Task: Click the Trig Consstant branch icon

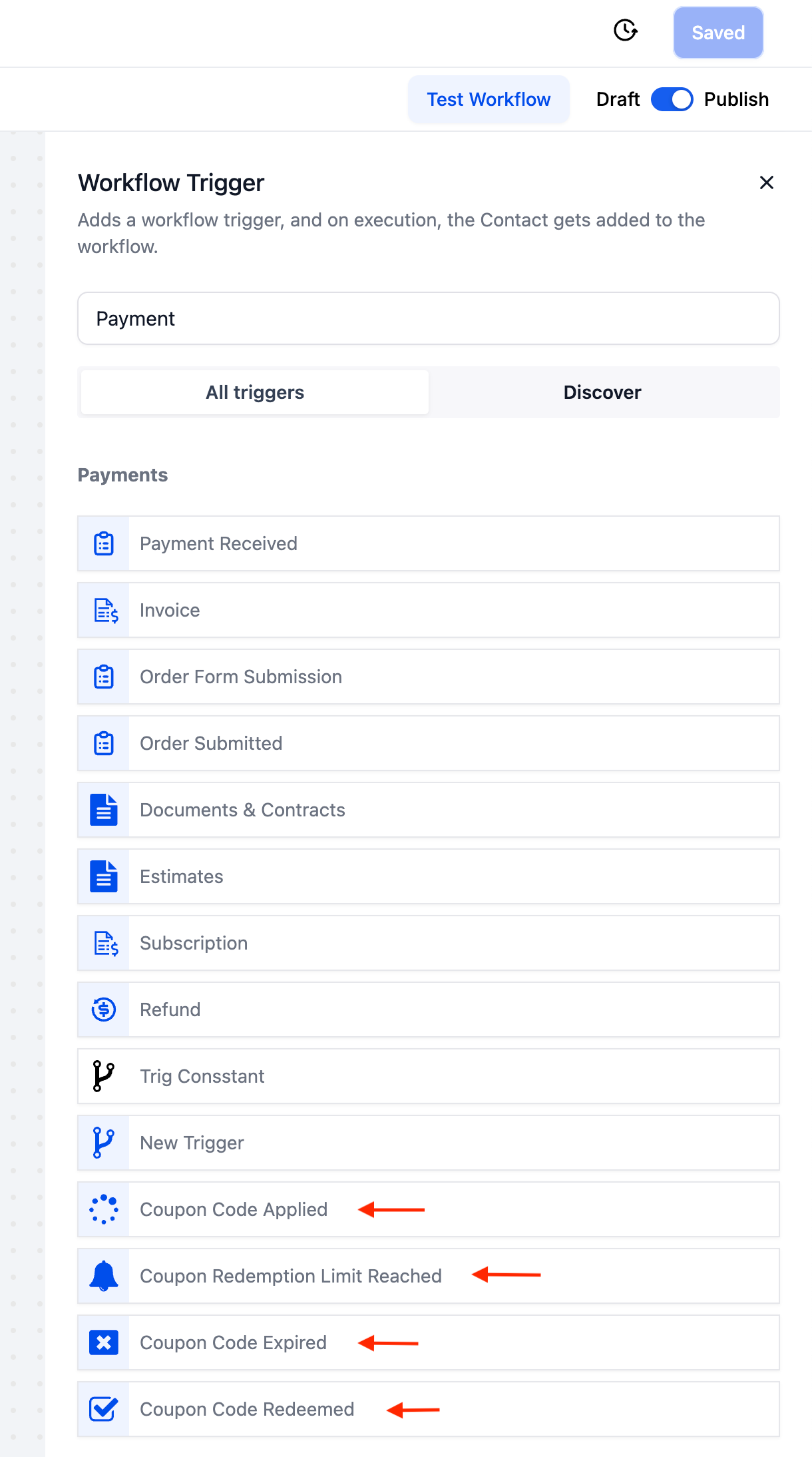Action: click(x=104, y=1076)
